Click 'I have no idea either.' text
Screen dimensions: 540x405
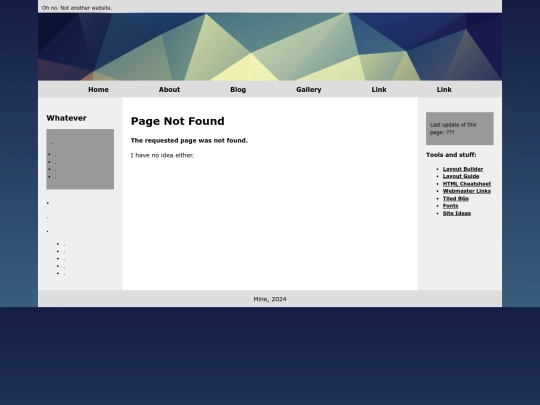click(x=162, y=155)
